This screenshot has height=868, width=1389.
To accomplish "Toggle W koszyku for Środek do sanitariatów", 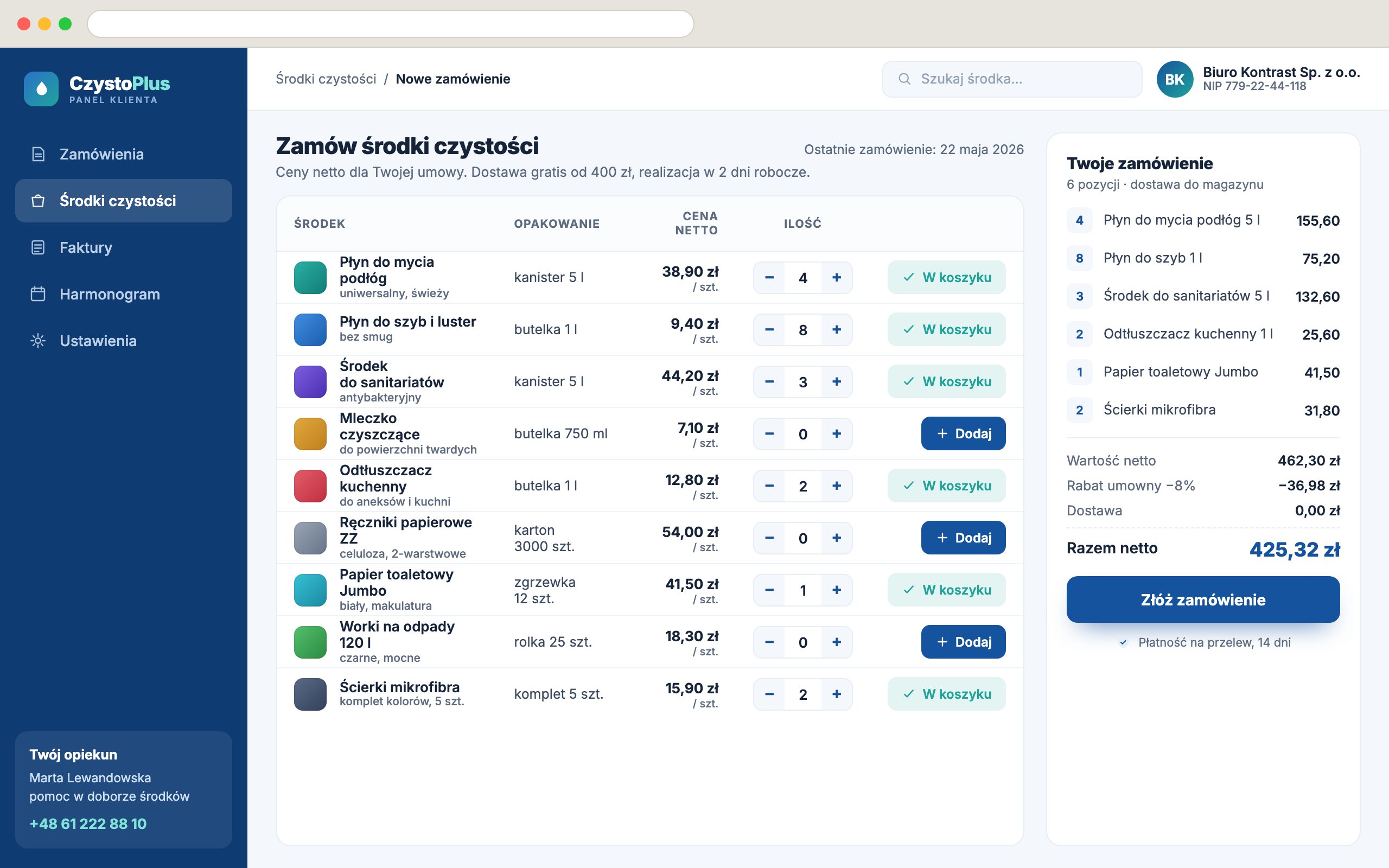I will [946, 382].
